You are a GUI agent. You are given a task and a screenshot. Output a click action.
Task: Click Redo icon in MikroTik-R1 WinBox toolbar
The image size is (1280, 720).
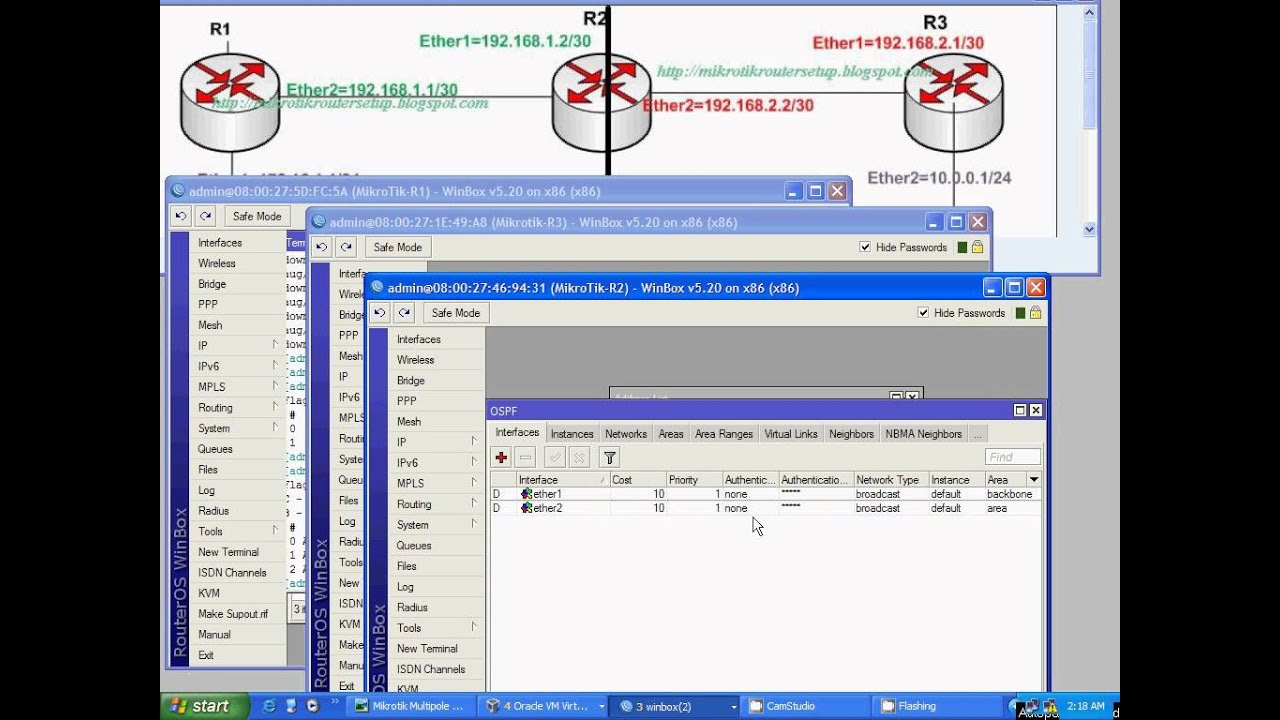click(205, 216)
